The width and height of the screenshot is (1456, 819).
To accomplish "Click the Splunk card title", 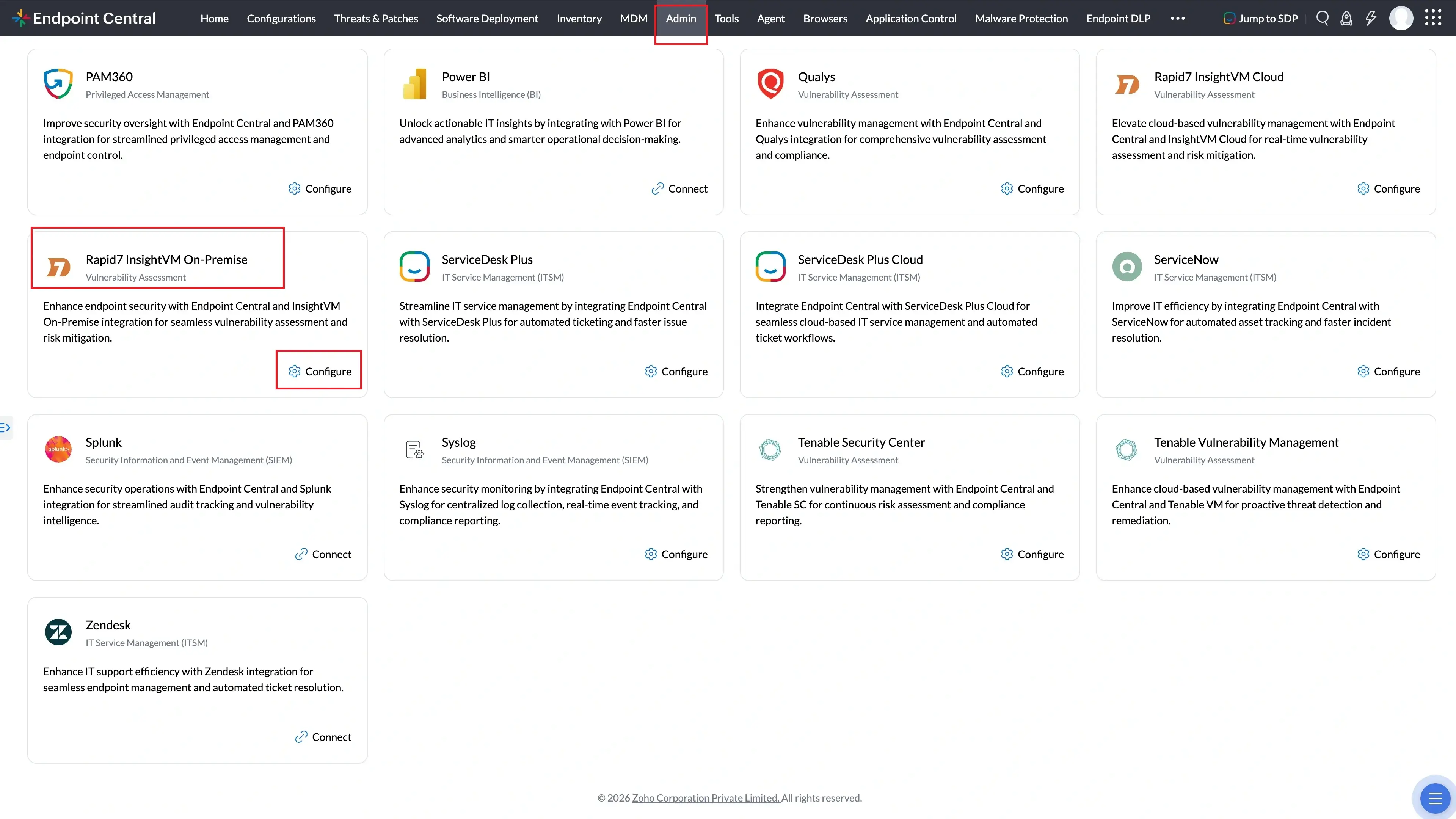I will click(x=104, y=442).
